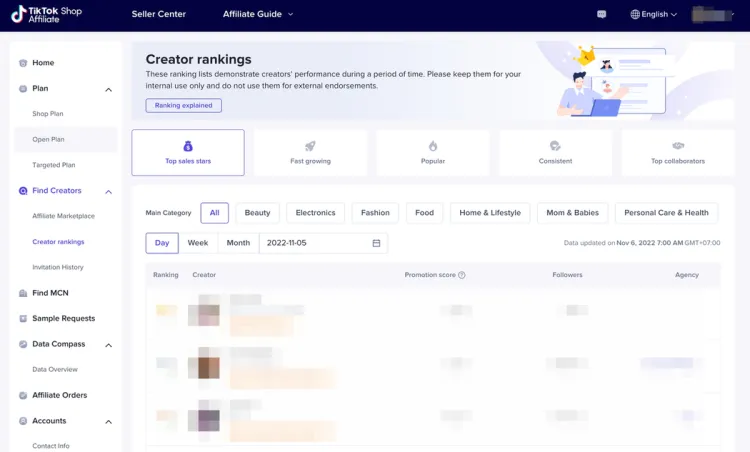Select the Popular flame ranking card
Image resolution: width=750 pixels, height=452 pixels.
[x=433, y=153]
